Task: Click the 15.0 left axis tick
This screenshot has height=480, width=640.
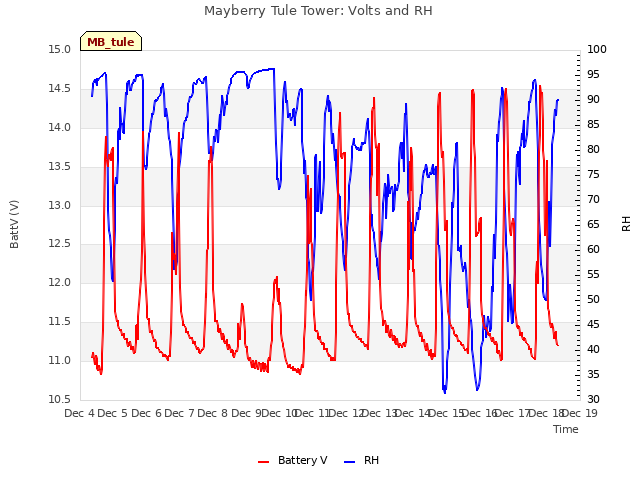Action: [x=60, y=50]
